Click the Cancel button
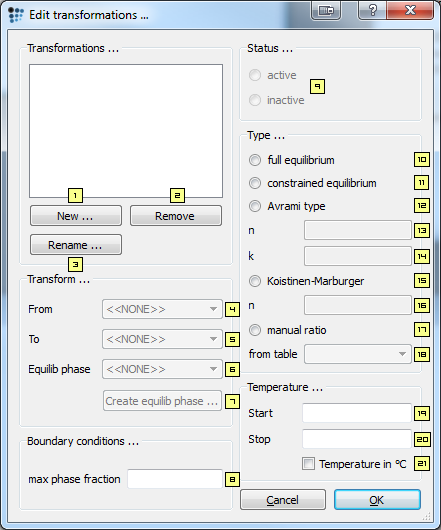Screen dimensions: 441x530 283,500
